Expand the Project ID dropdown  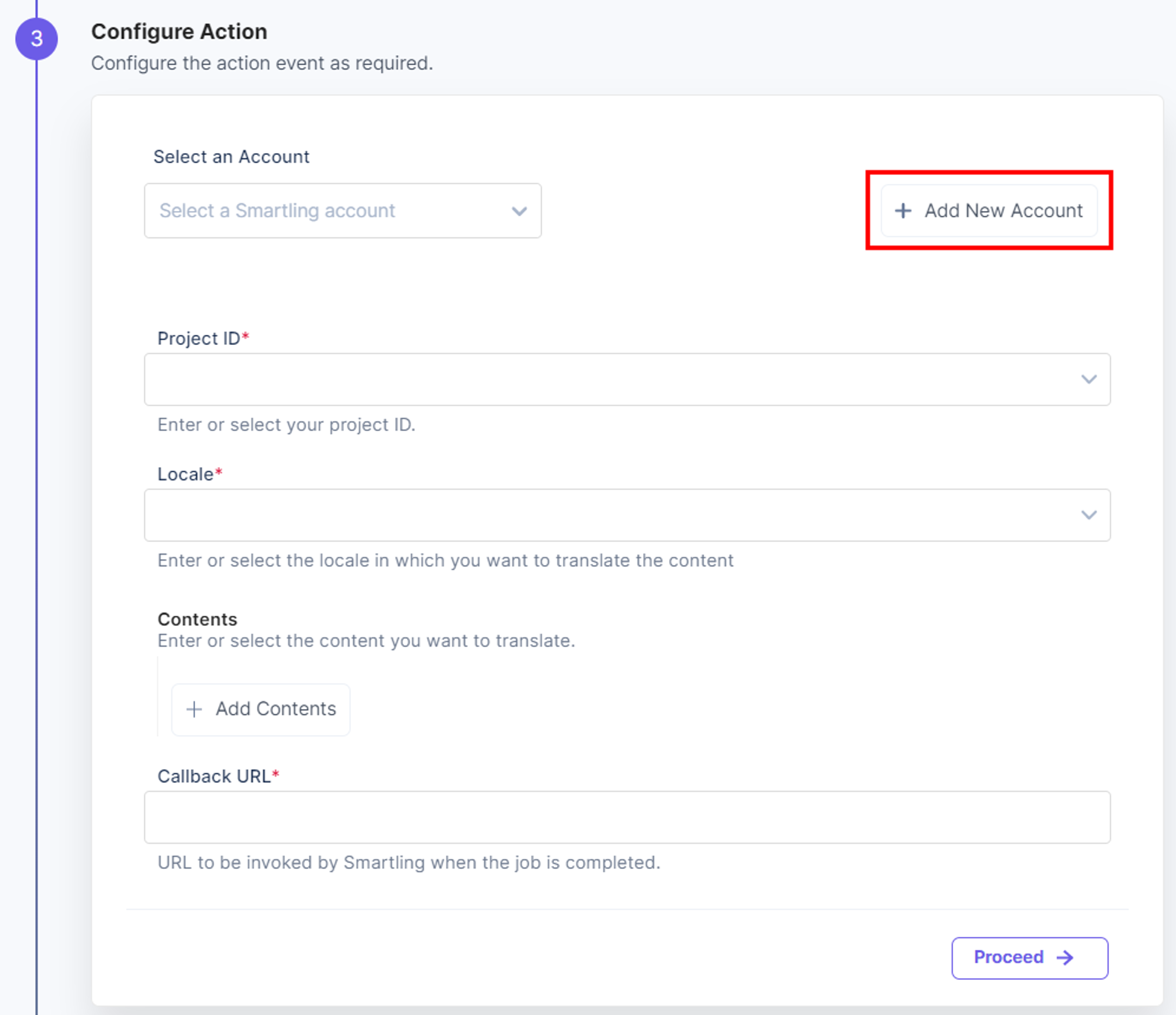click(x=627, y=380)
